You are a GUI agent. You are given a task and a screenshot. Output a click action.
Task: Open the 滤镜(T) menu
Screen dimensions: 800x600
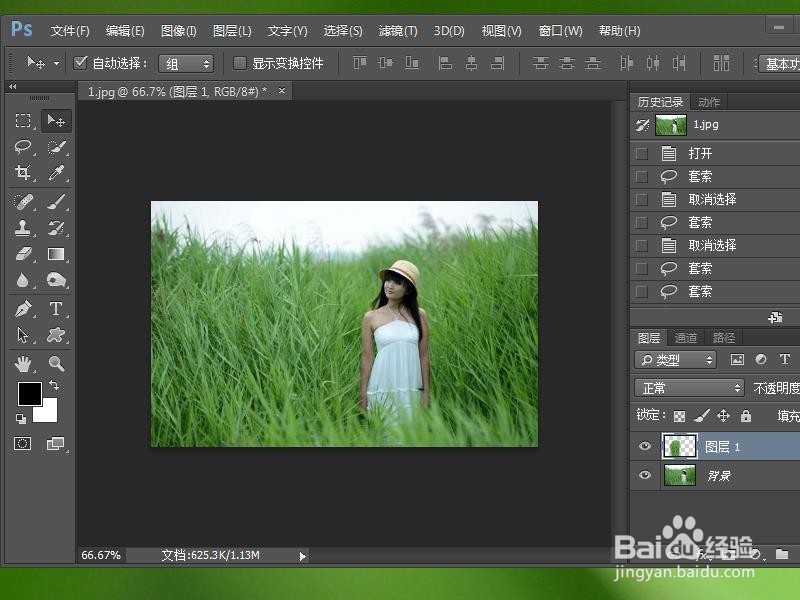click(x=398, y=31)
